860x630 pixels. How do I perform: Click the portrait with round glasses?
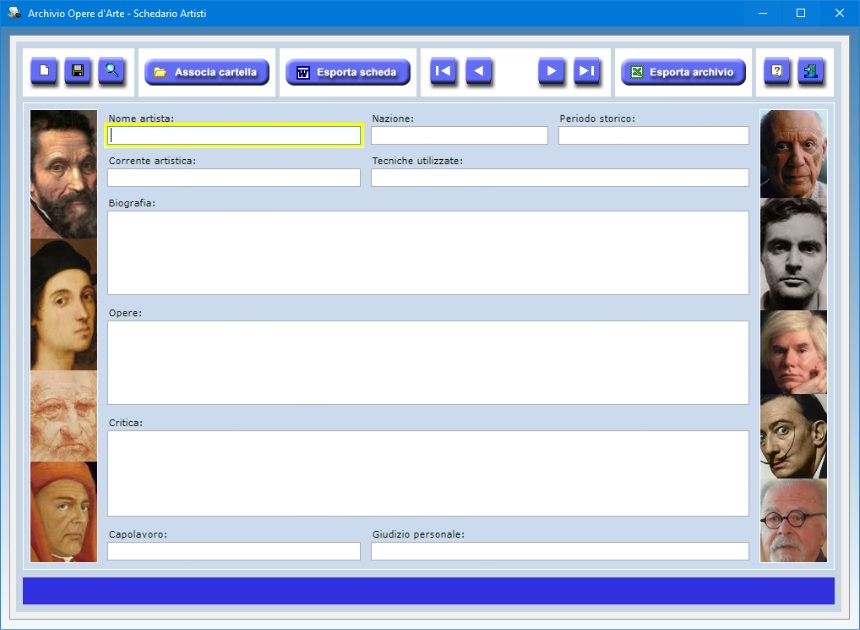pos(793,520)
